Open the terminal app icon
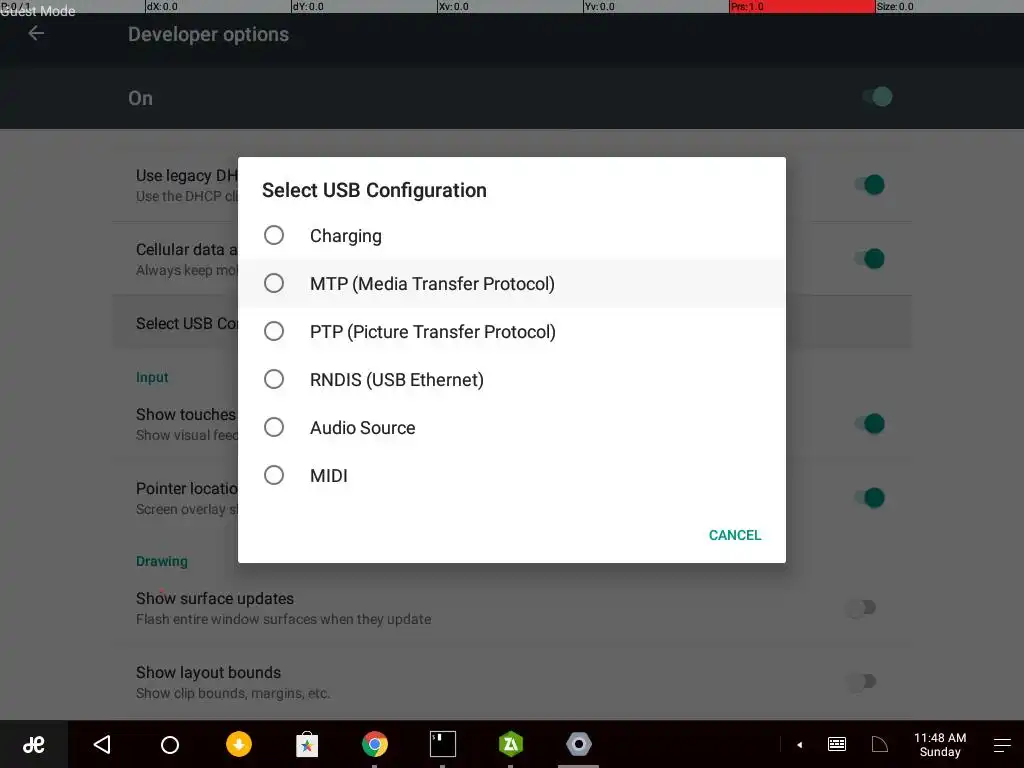1024x768 pixels. [x=443, y=744]
